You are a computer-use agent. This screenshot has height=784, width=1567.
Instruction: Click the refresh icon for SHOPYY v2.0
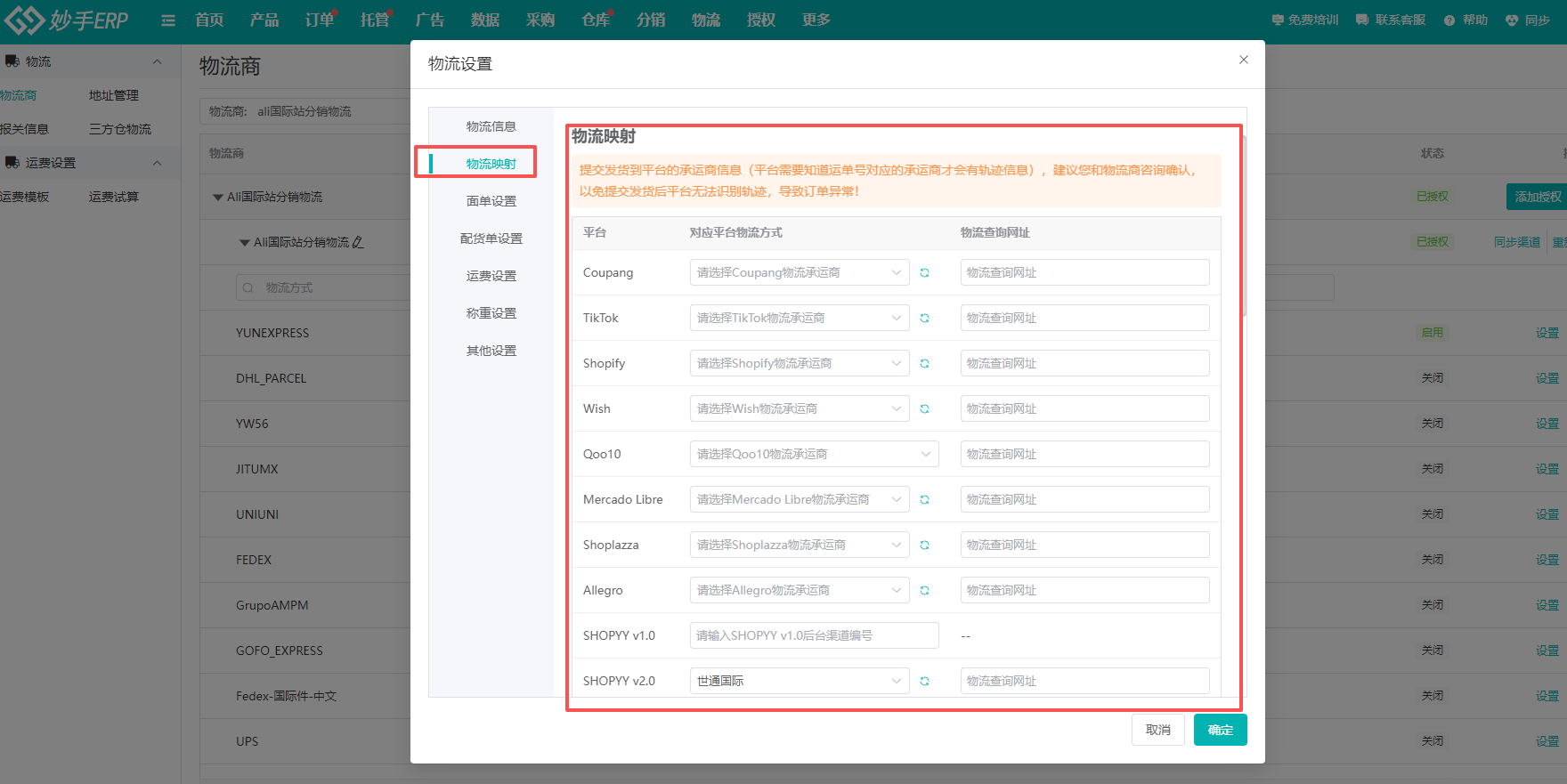coord(924,682)
